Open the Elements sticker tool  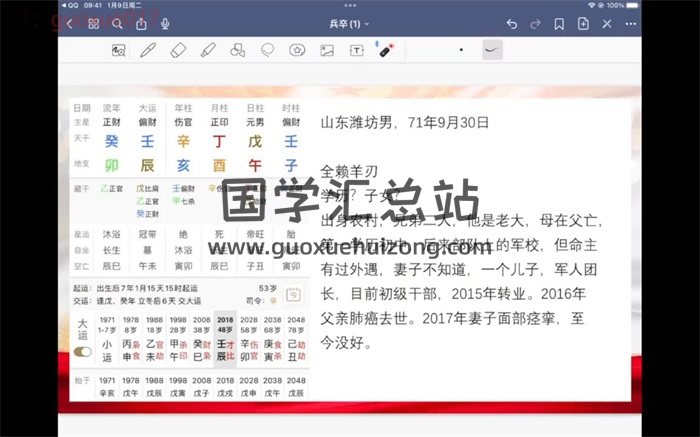[297, 49]
